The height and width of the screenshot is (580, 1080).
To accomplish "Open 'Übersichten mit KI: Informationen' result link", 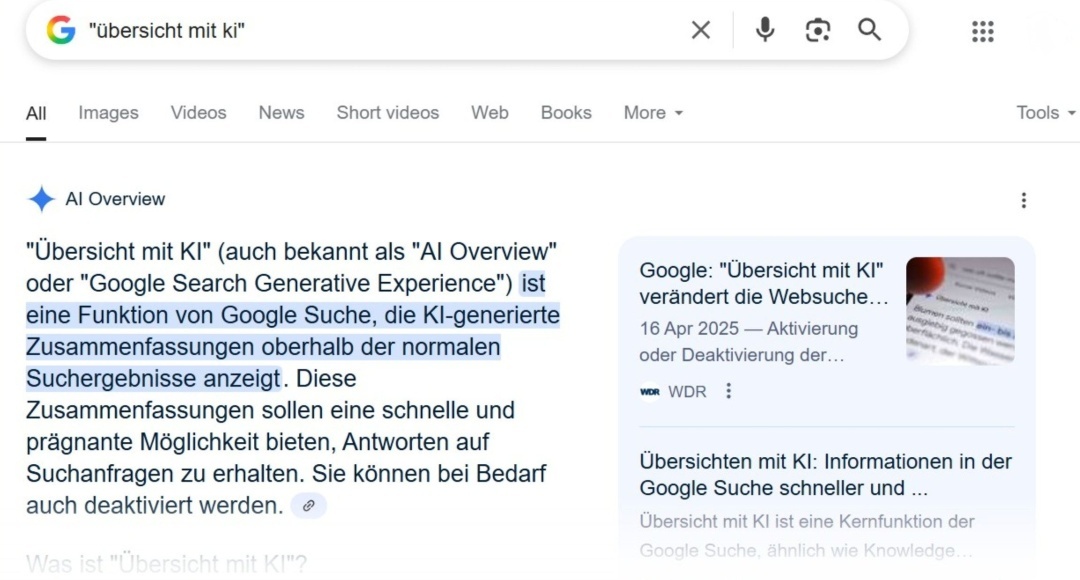I will pyautogui.click(x=825, y=475).
